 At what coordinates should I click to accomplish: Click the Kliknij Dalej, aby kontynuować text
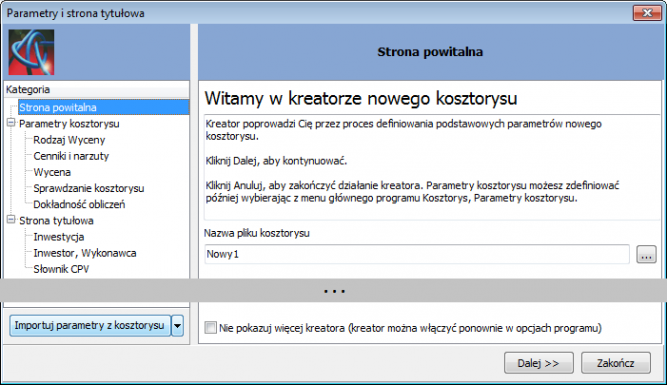276,161
